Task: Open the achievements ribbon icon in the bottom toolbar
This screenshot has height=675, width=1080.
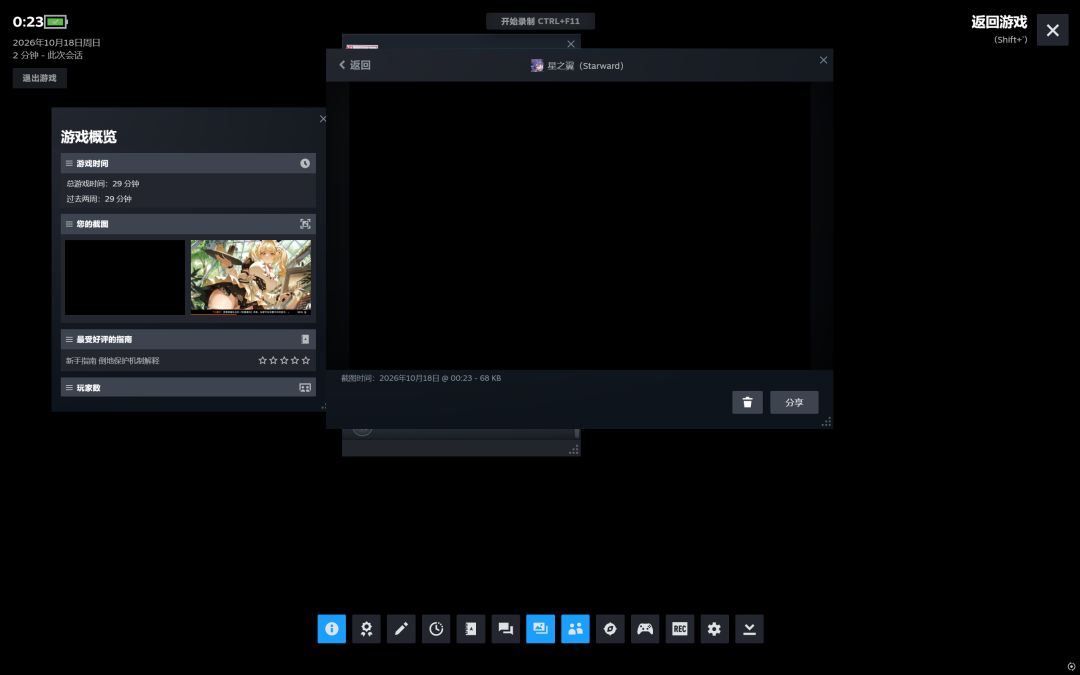Action: pos(366,629)
